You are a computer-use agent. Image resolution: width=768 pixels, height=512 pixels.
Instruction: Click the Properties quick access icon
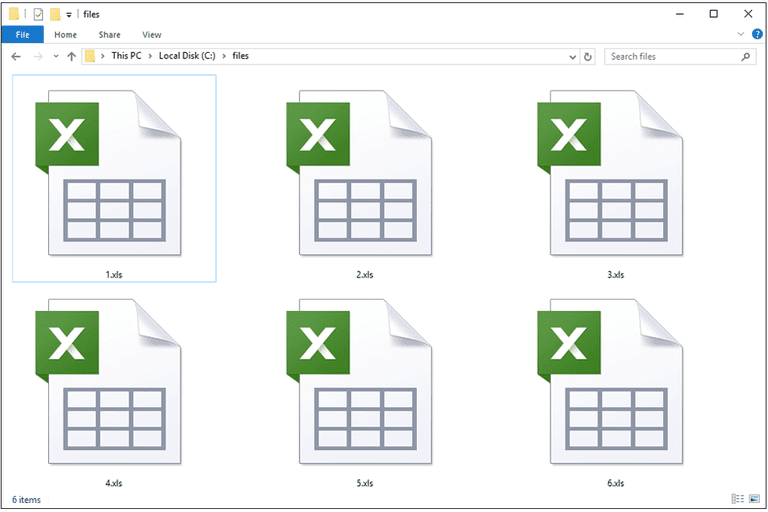(38, 15)
